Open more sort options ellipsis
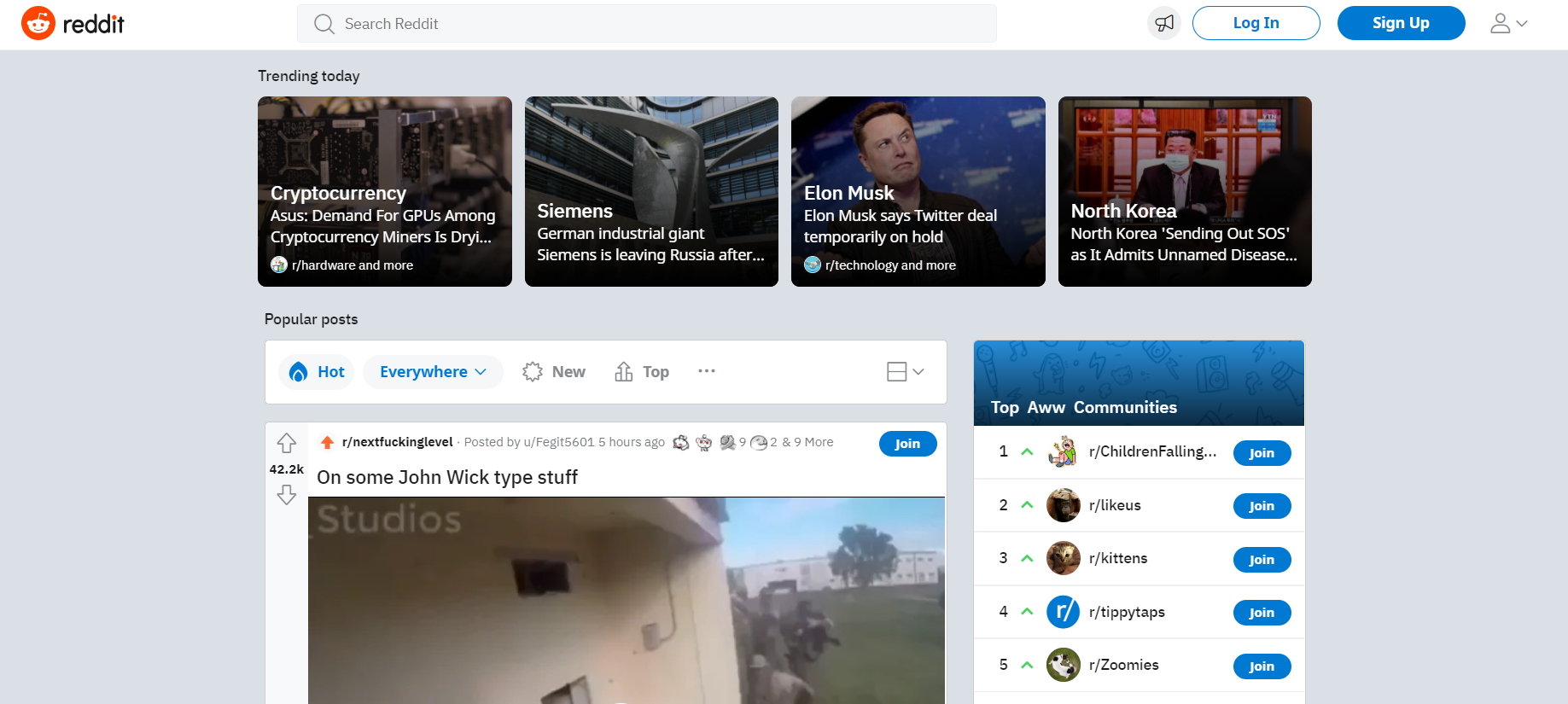This screenshot has width=1568, height=704. tap(707, 371)
